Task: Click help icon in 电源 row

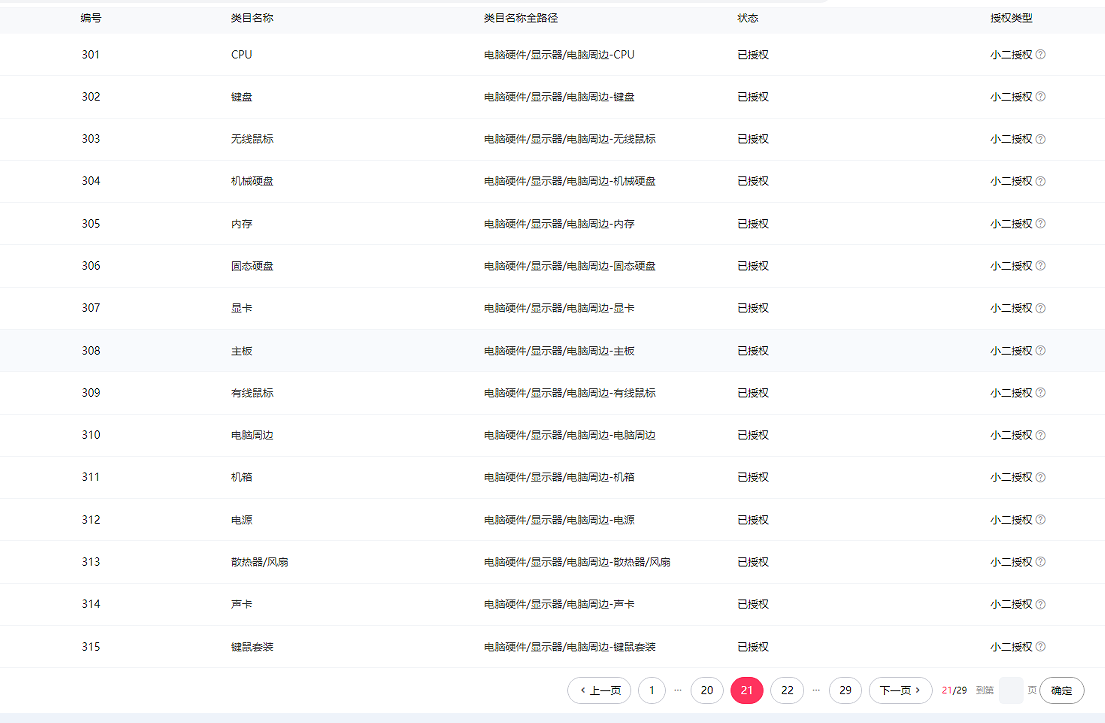Action: pos(1040,520)
